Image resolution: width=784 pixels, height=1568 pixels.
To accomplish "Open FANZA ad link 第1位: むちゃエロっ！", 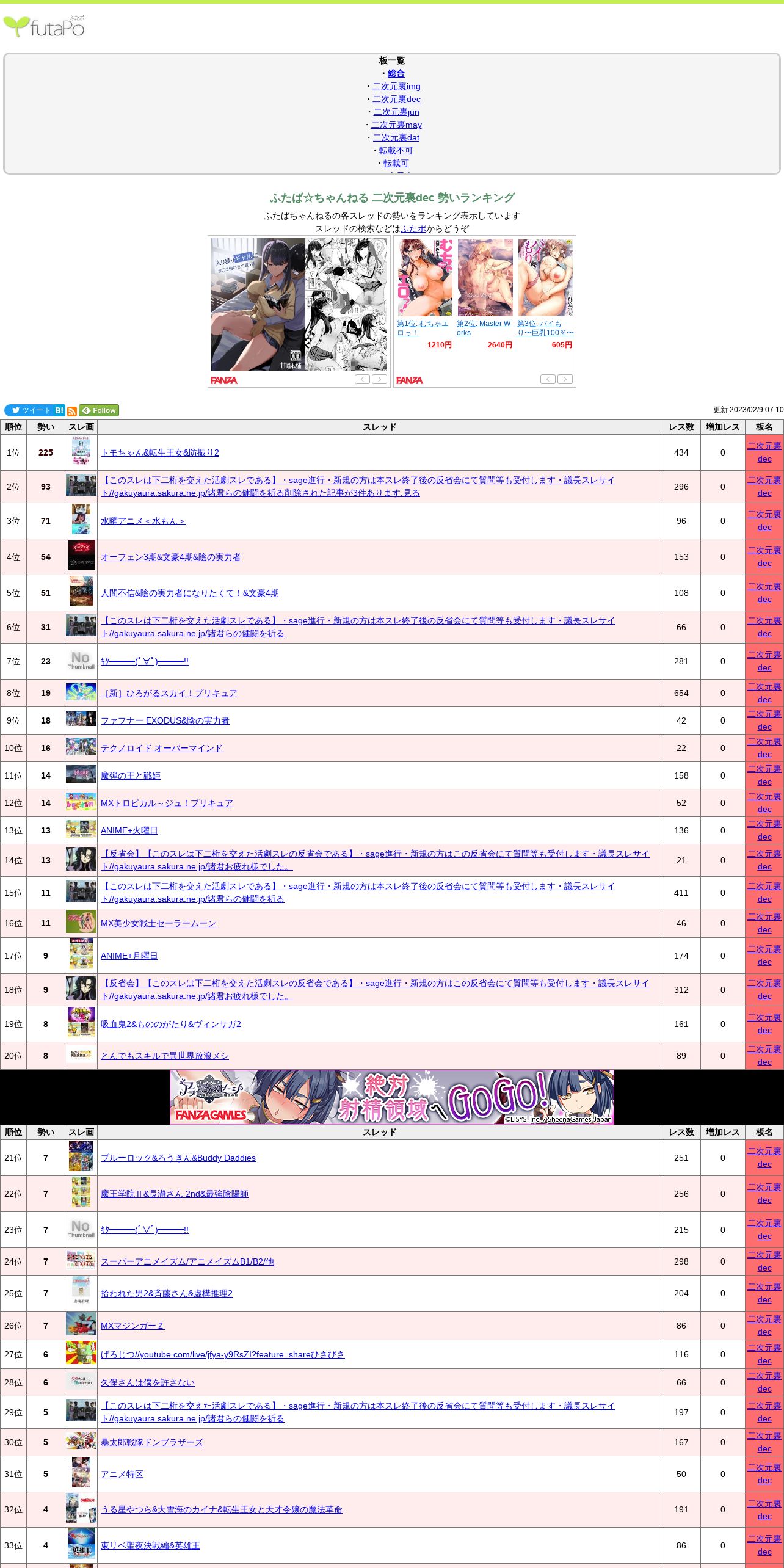I will coord(423,328).
